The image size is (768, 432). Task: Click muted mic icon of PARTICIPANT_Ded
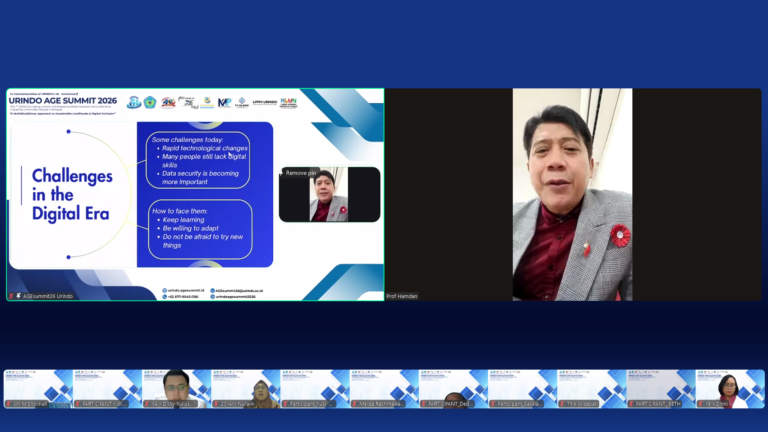click(x=424, y=404)
